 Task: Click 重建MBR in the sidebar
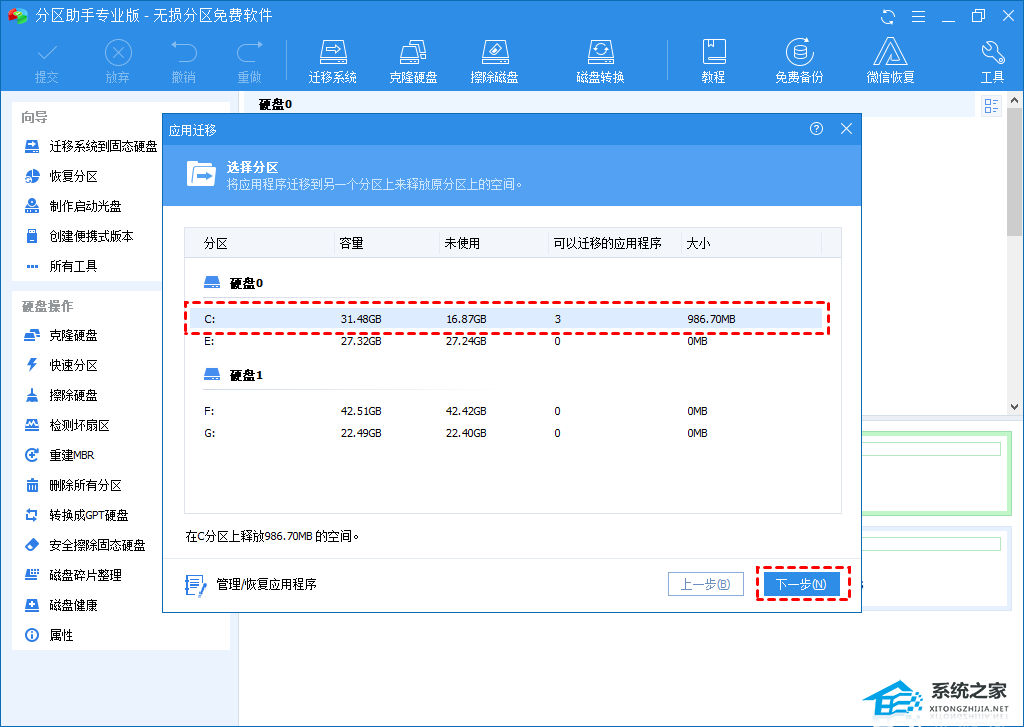[59, 455]
